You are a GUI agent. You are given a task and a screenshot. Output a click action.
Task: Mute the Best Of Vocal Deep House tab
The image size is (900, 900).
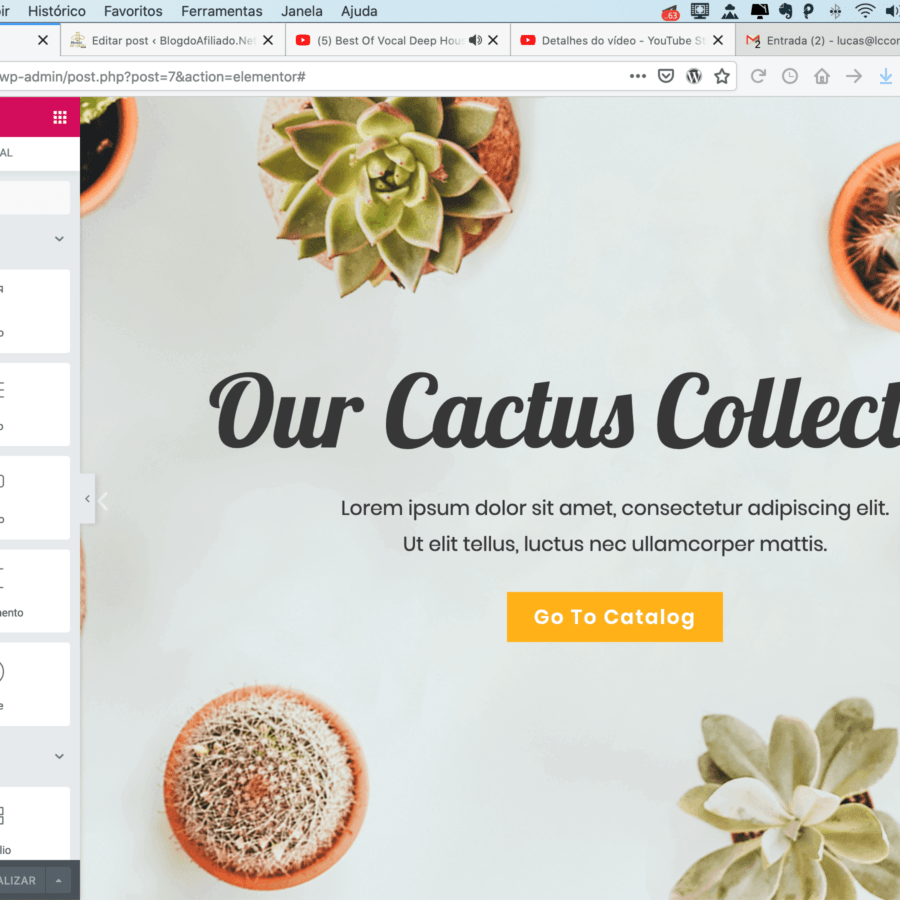(475, 40)
